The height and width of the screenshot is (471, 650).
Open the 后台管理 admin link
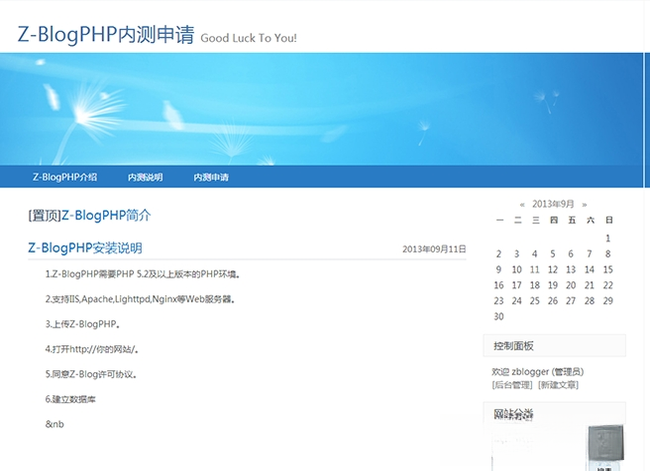[512, 385]
